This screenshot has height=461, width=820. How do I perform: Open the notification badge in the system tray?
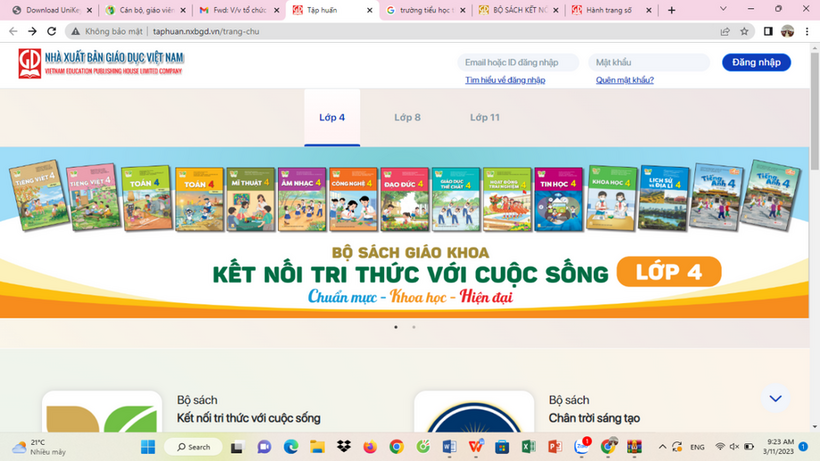click(803, 446)
